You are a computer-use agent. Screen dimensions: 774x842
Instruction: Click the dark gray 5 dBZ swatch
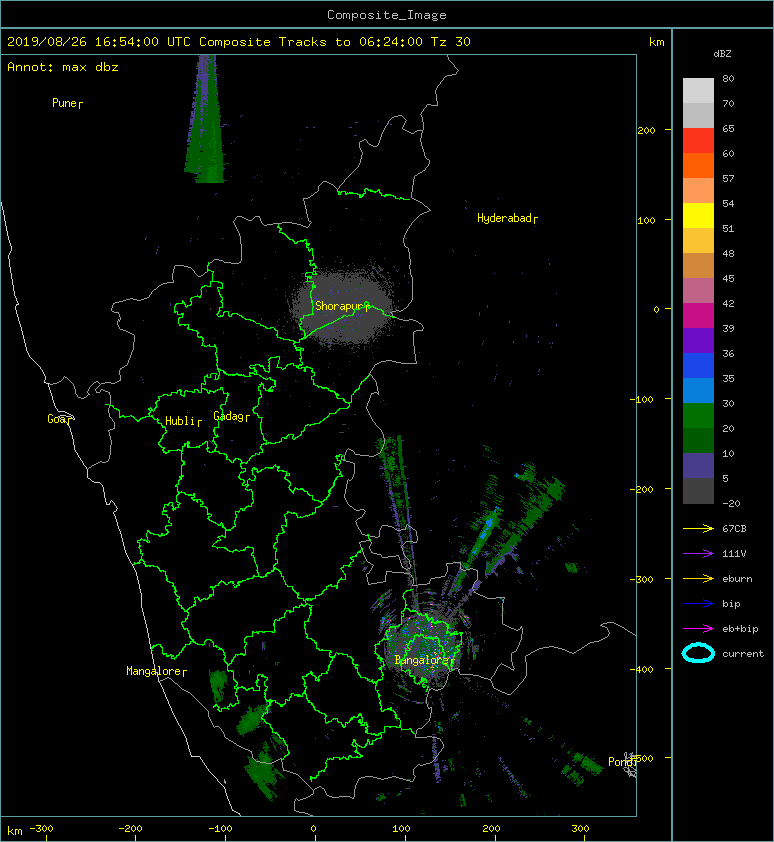tap(698, 491)
